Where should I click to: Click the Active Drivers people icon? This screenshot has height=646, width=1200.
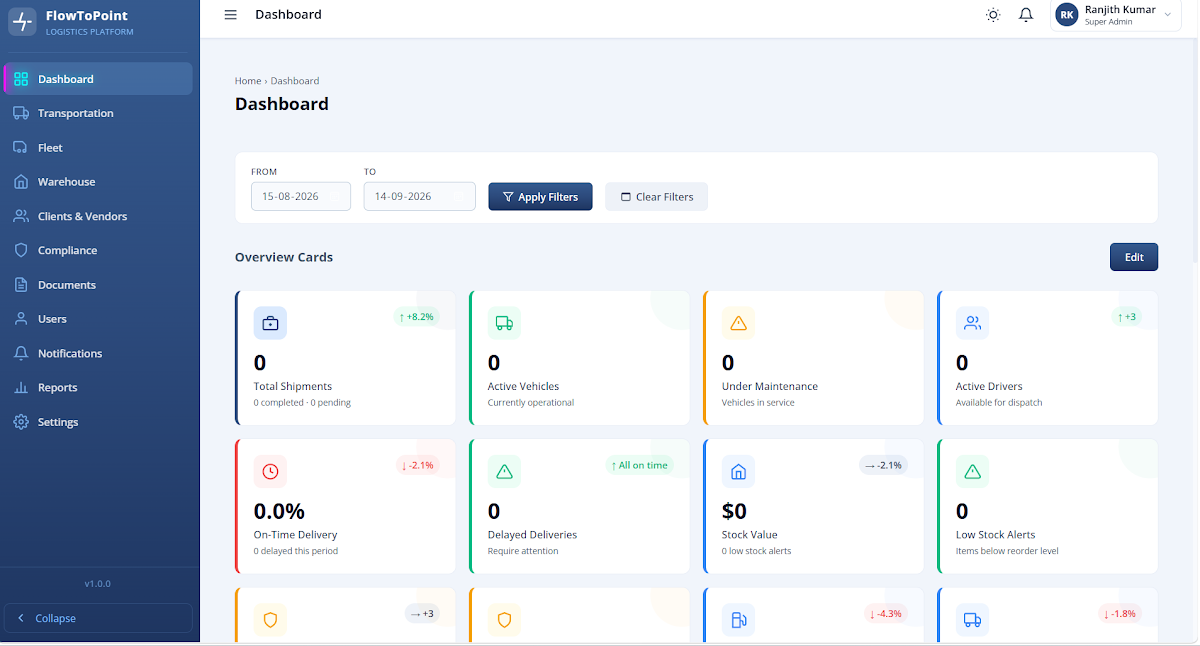pyautogui.click(x=972, y=323)
